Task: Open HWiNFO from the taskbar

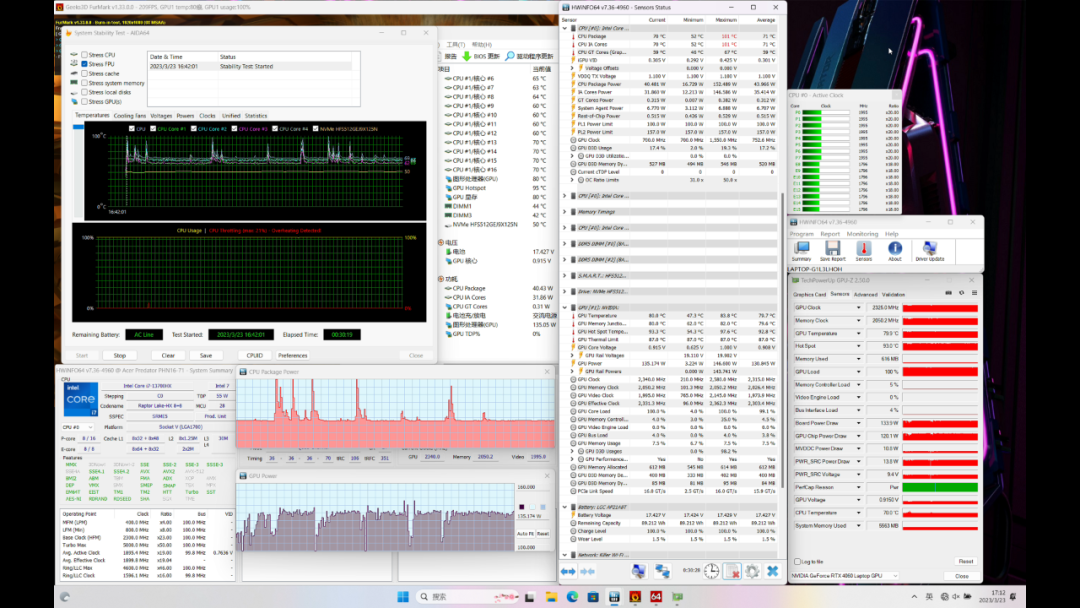Action: click(x=614, y=596)
